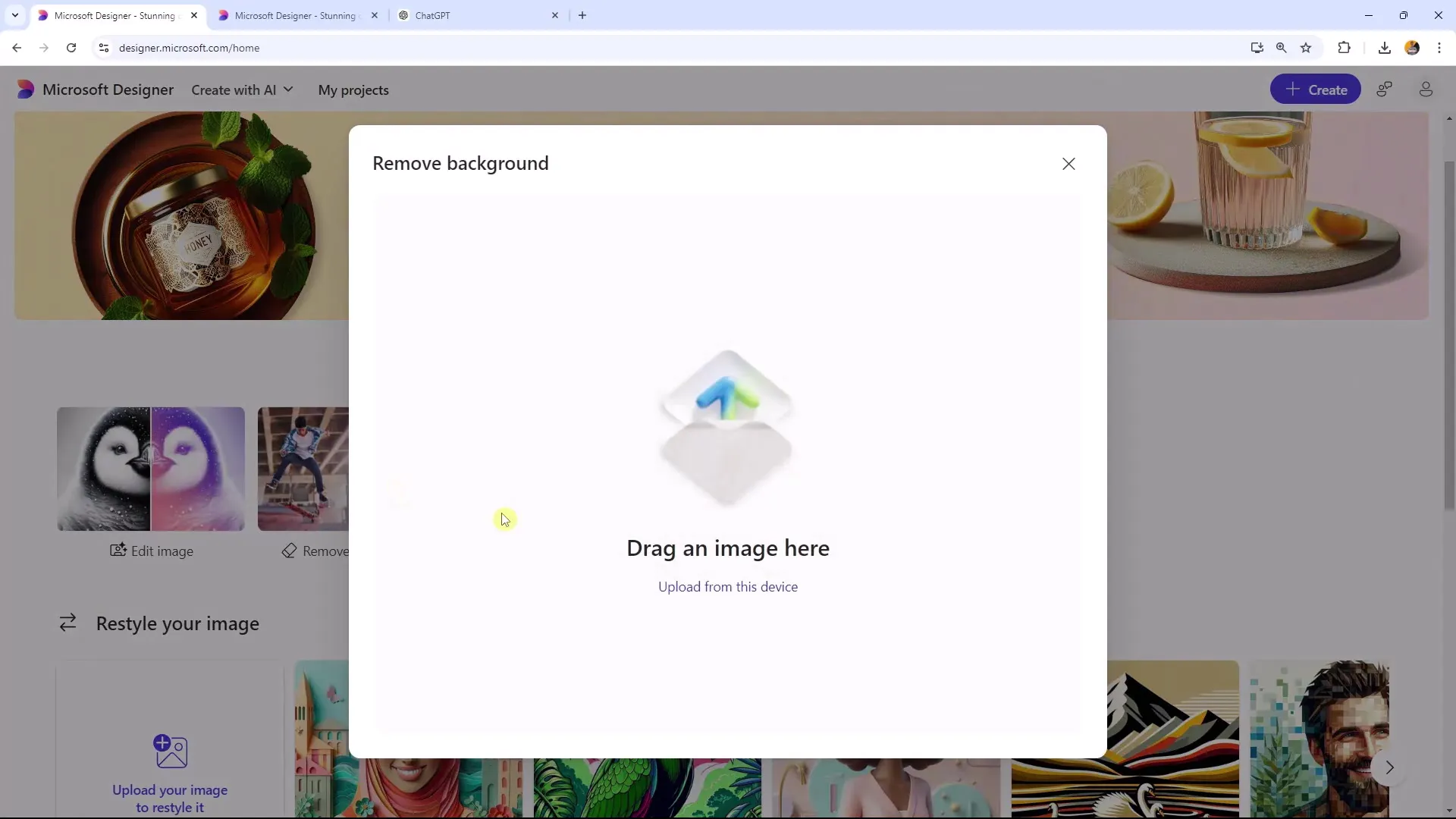Close the Remove background dialog
Viewport: 1456px width, 819px height.
click(1068, 164)
